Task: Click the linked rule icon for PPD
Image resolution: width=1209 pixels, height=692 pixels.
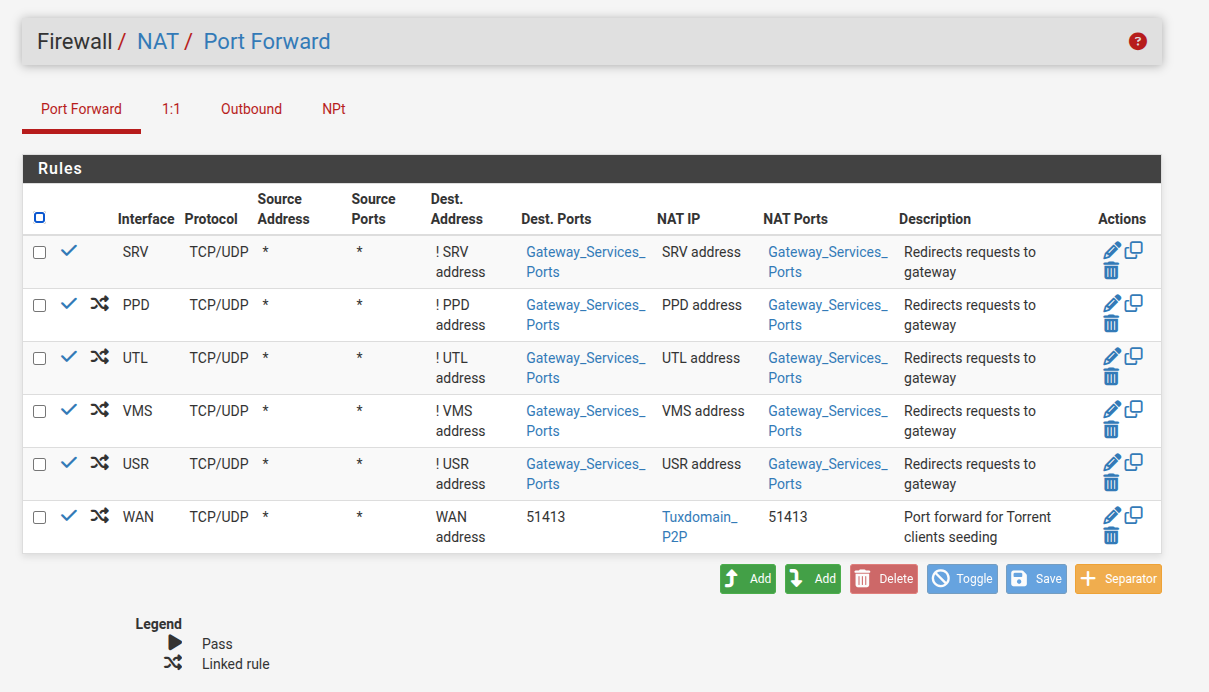Action: pos(99,304)
